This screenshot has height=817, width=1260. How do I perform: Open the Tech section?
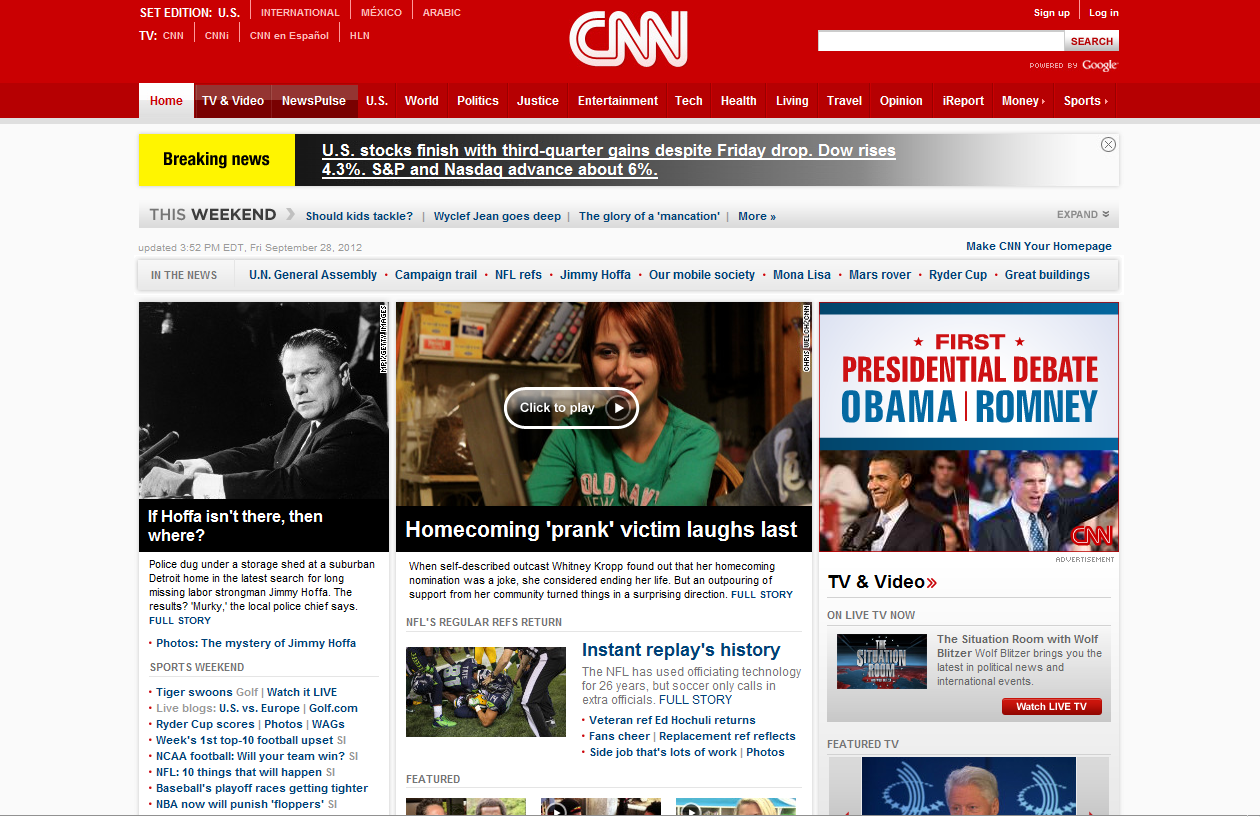pos(689,101)
